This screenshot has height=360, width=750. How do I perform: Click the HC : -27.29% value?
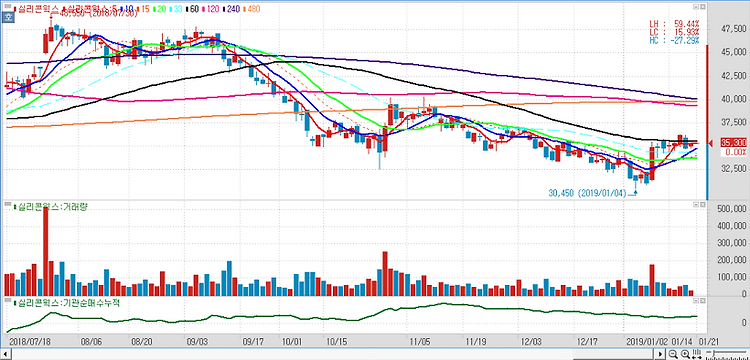(674, 40)
